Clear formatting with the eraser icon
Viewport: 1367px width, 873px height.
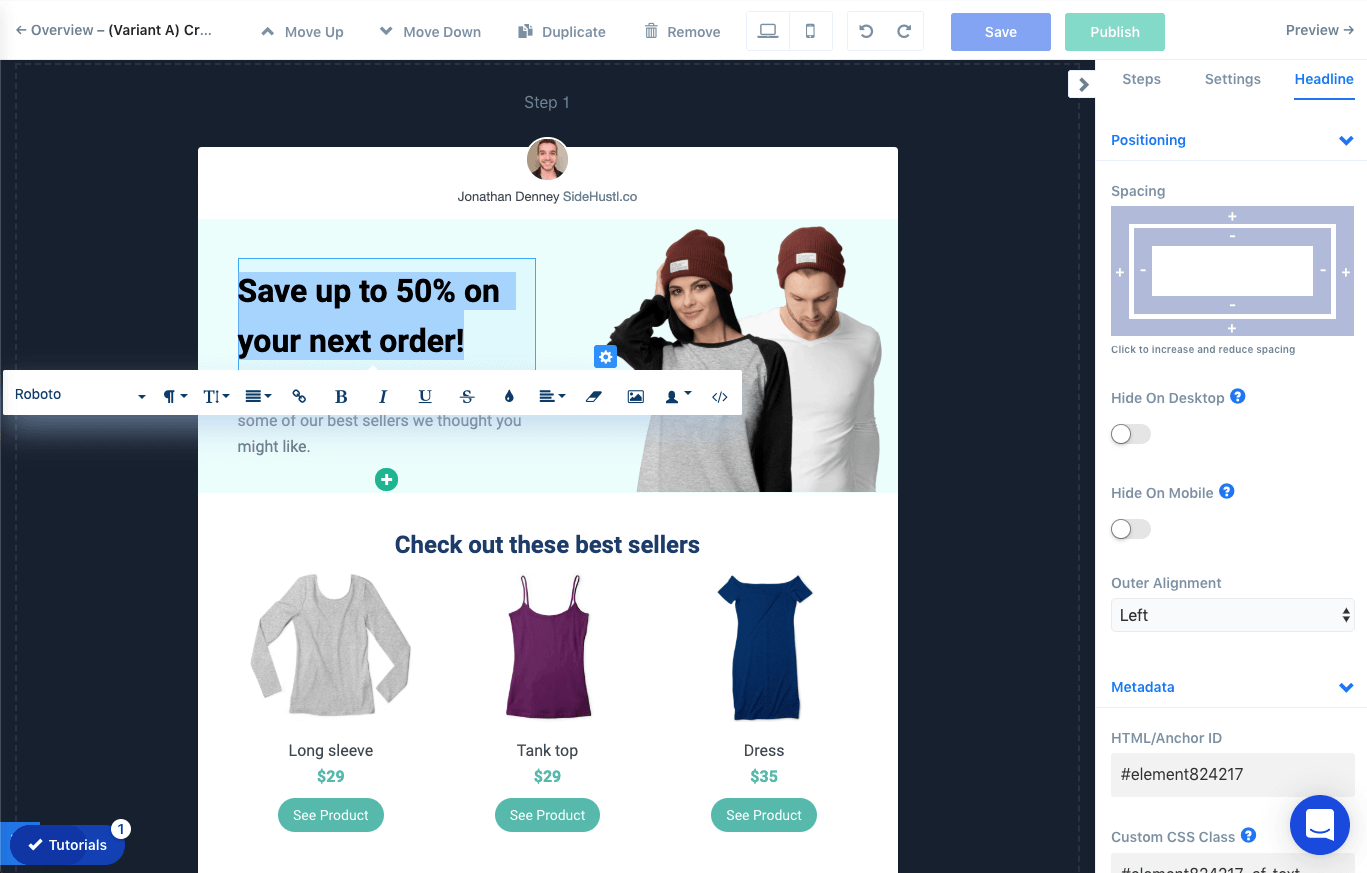tap(594, 396)
